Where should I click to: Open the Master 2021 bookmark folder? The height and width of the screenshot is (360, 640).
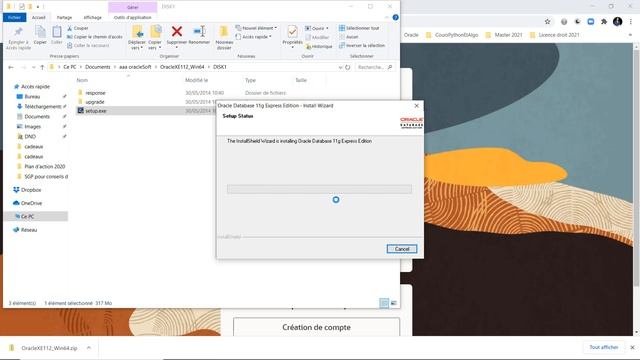click(x=504, y=35)
